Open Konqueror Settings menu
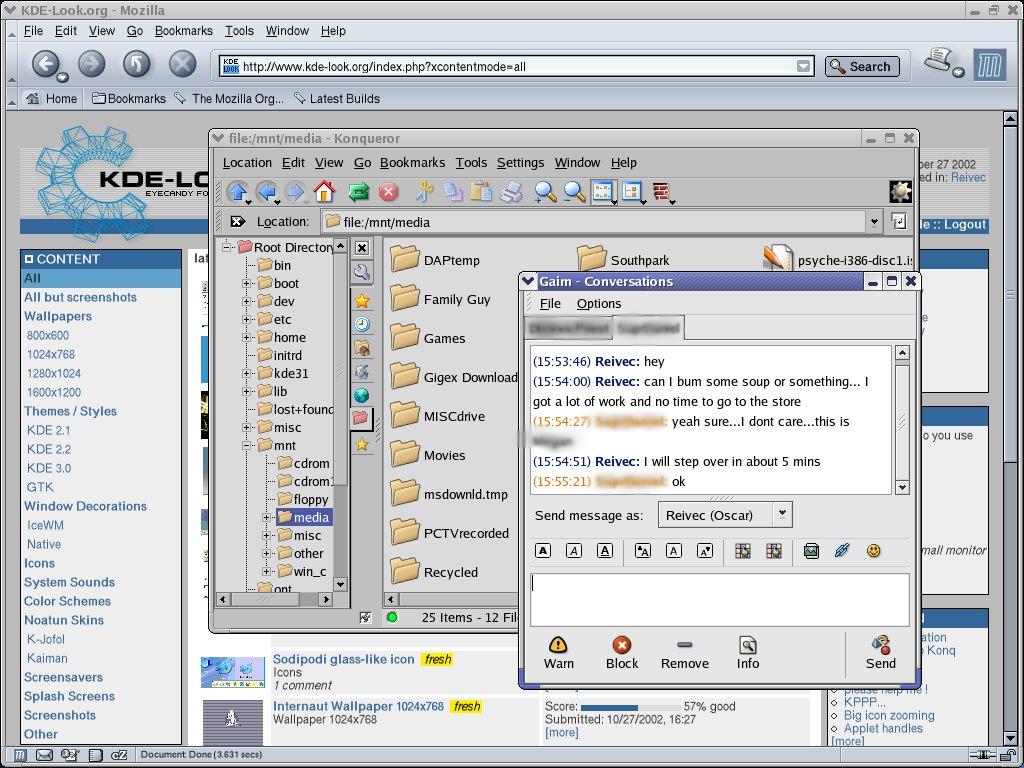The image size is (1024, 768). [x=520, y=163]
